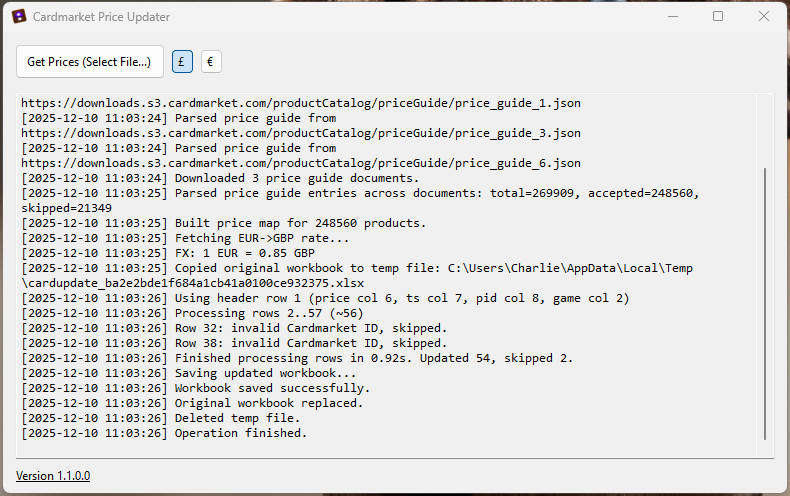The height and width of the screenshot is (496, 790).
Task: Switch currency to pounds (£)
Action: (x=182, y=62)
